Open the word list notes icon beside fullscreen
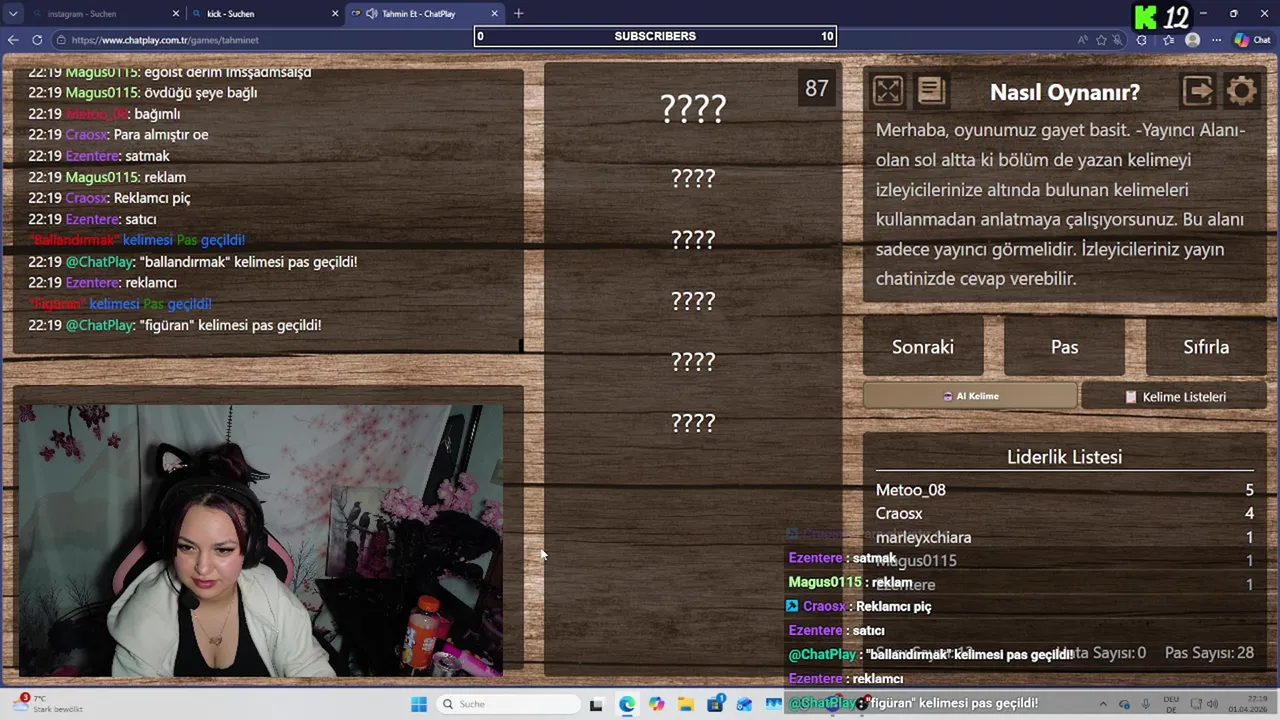The width and height of the screenshot is (1280, 720). (931, 91)
